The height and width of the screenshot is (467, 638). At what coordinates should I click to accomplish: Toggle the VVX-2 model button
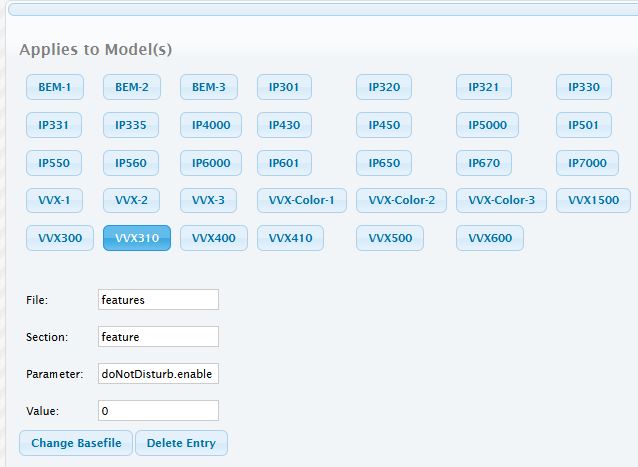pos(131,200)
